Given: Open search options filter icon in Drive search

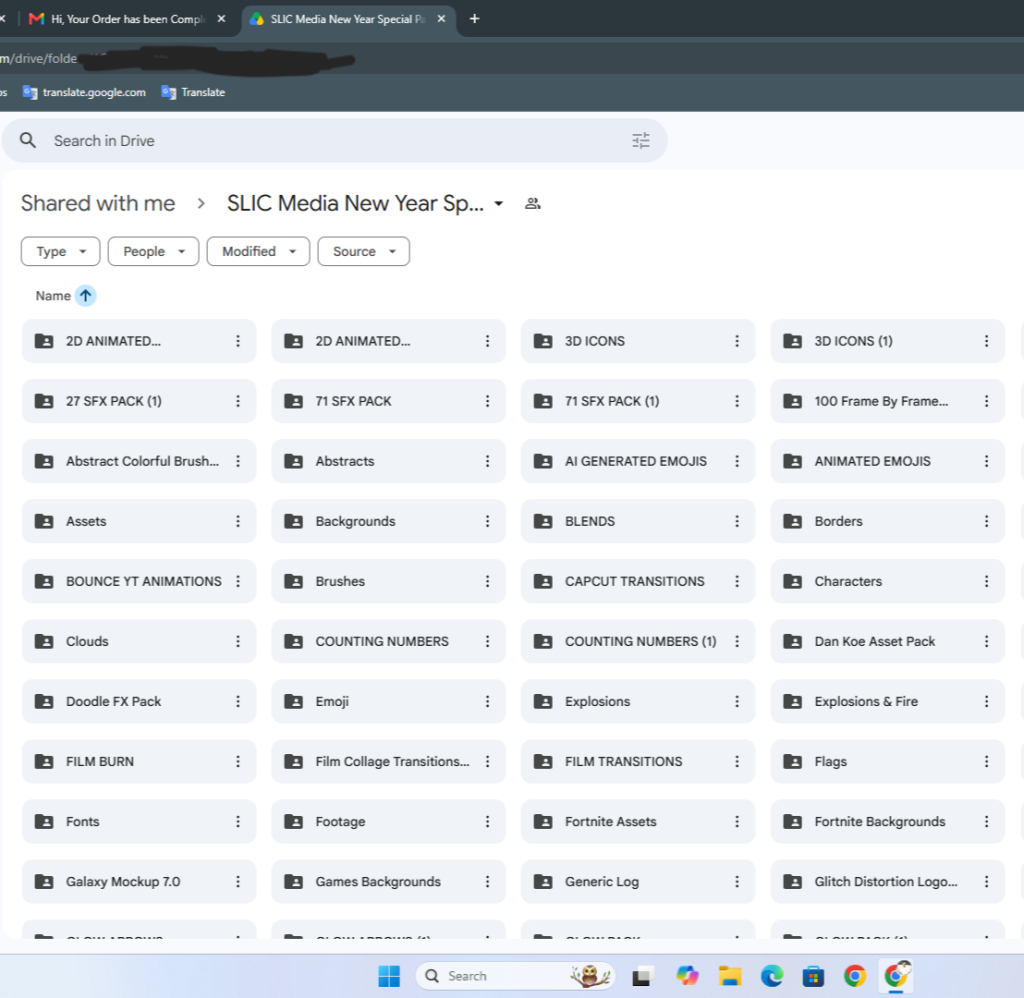Looking at the screenshot, I should [641, 140].
